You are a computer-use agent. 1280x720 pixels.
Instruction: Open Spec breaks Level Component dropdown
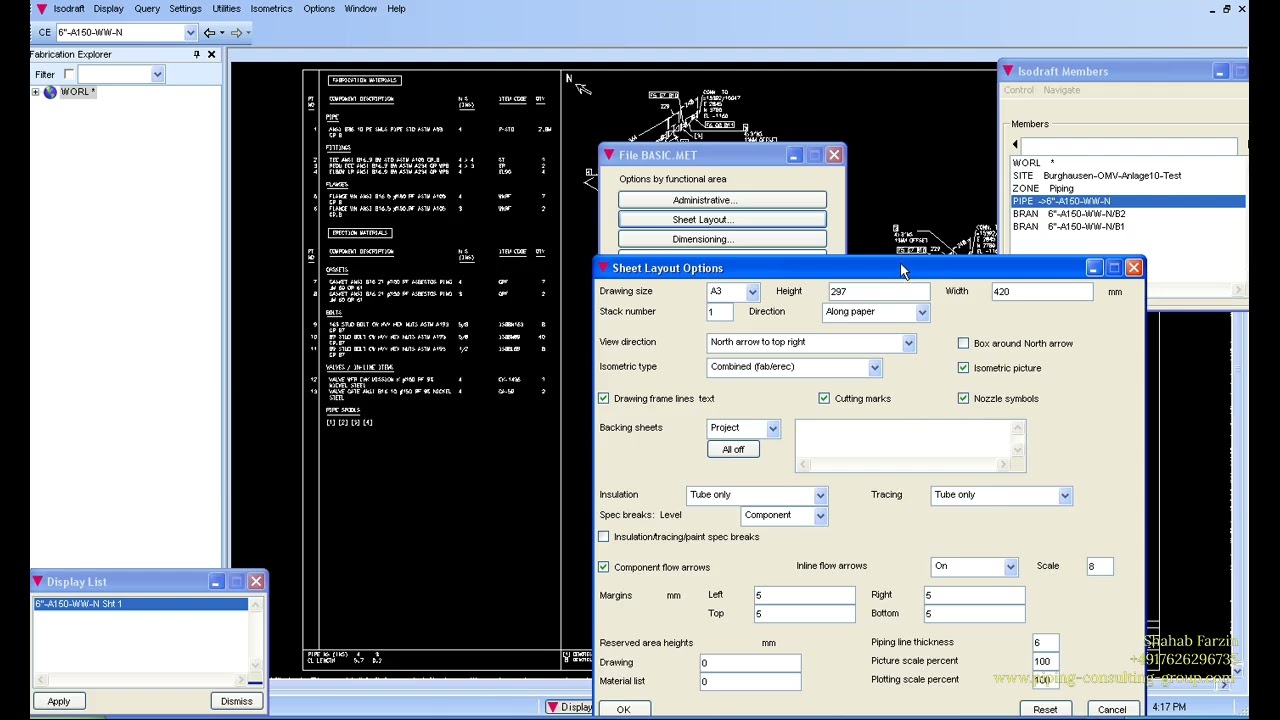(820, 516)
